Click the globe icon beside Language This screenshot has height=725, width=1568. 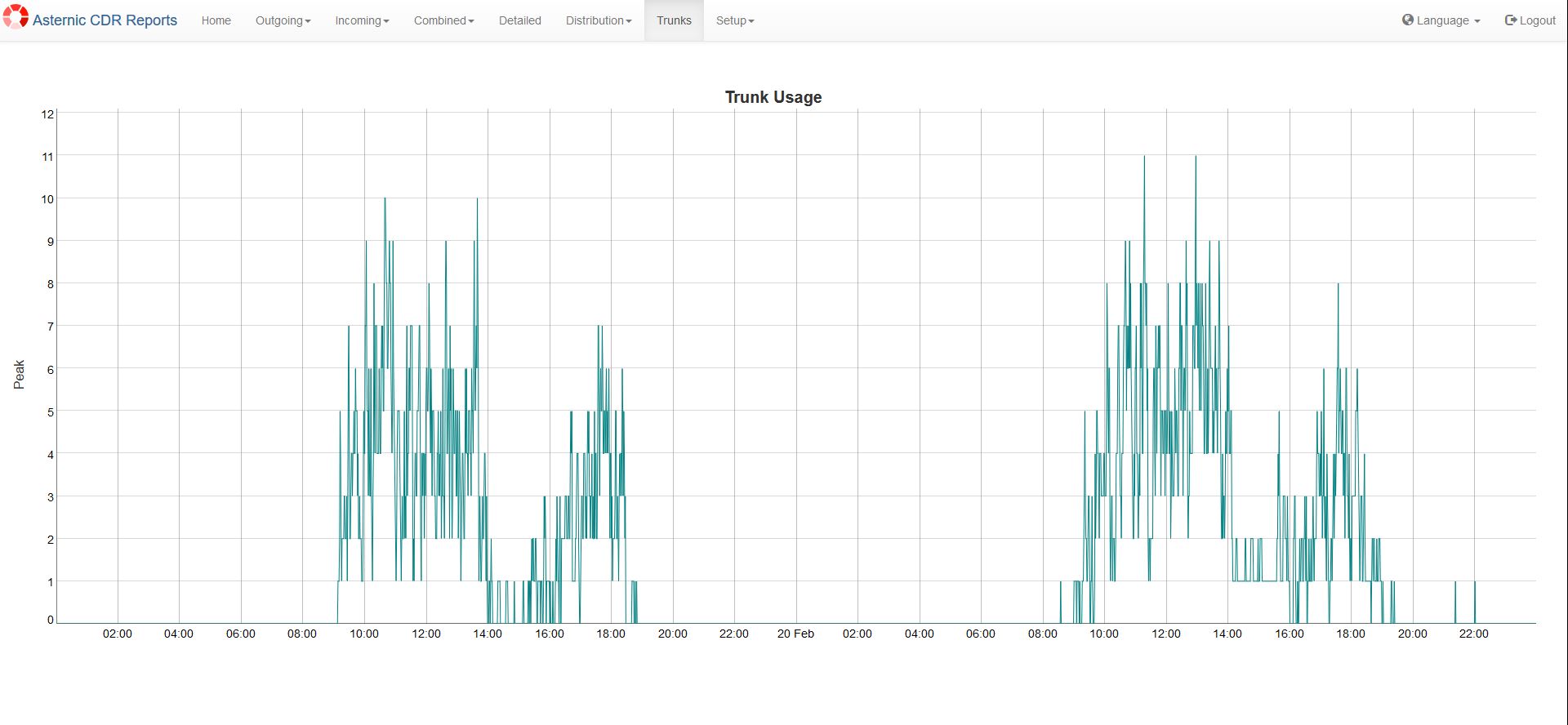tap(1408, 20)
